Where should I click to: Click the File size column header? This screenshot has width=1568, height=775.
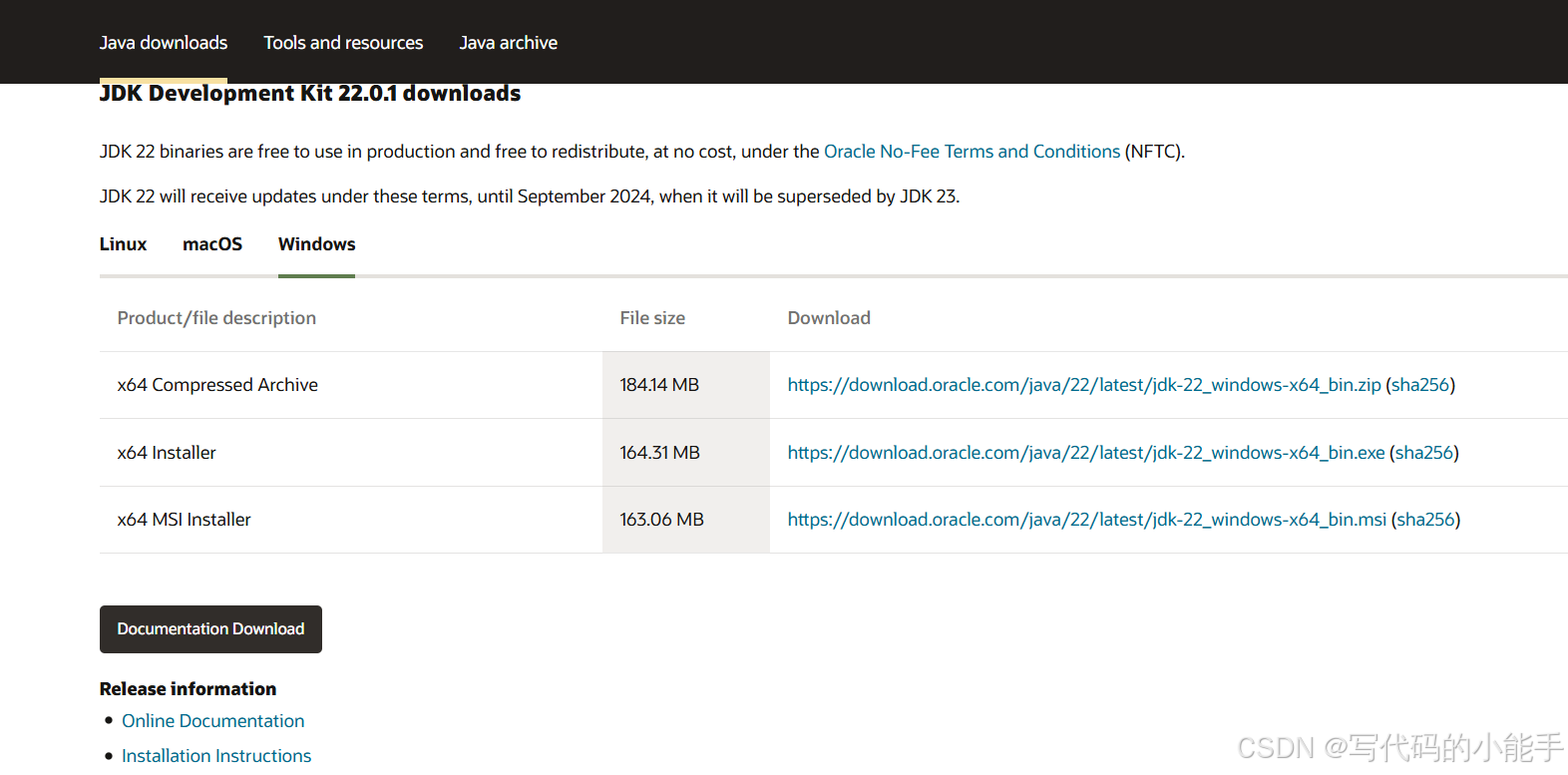[x=652, y=318]
